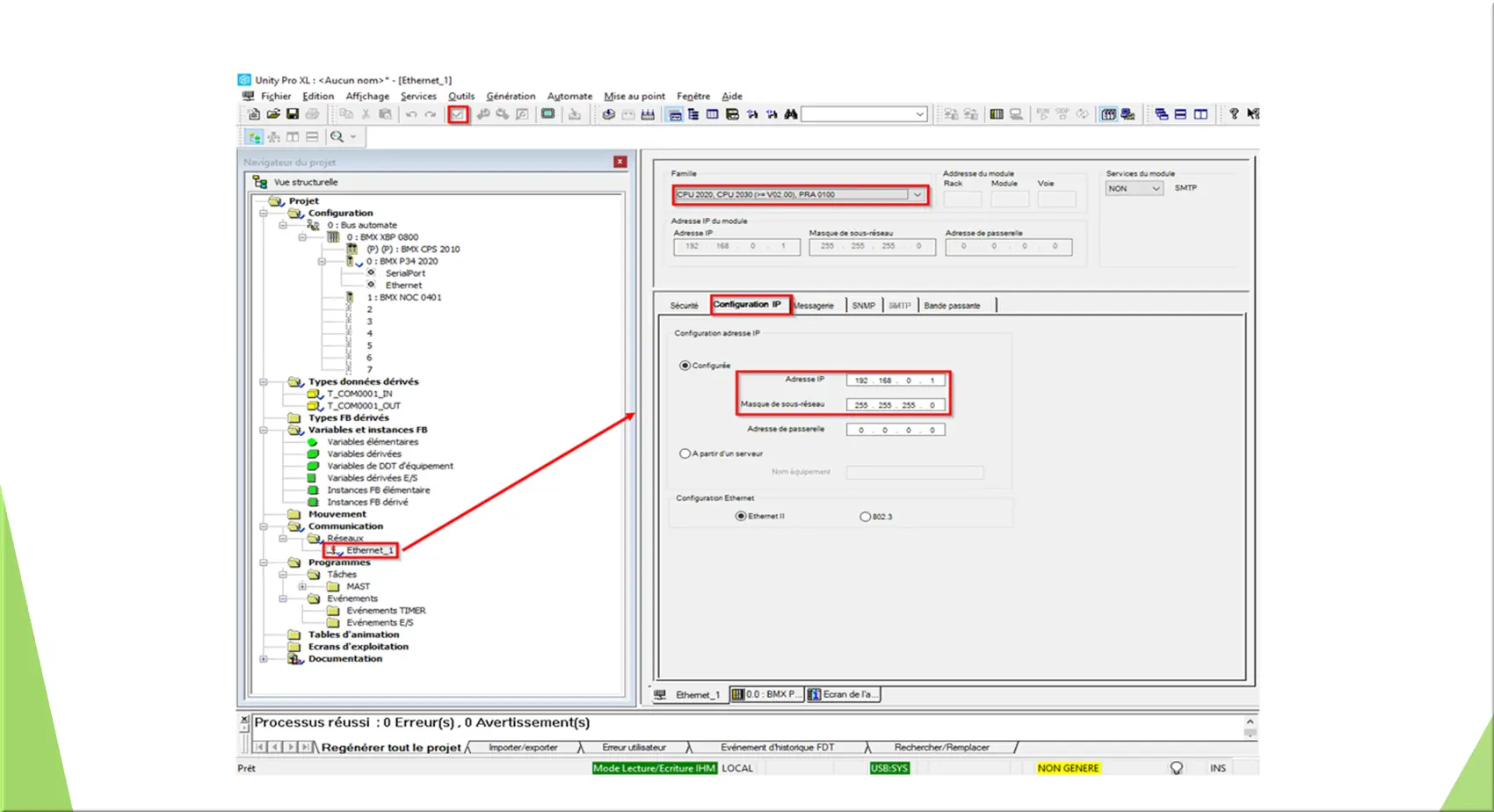Image resolution: width=1494 pixels, height=812 pixels.
Task: Switch to 0.0 : BMX P... window tab
Action: 766,694
